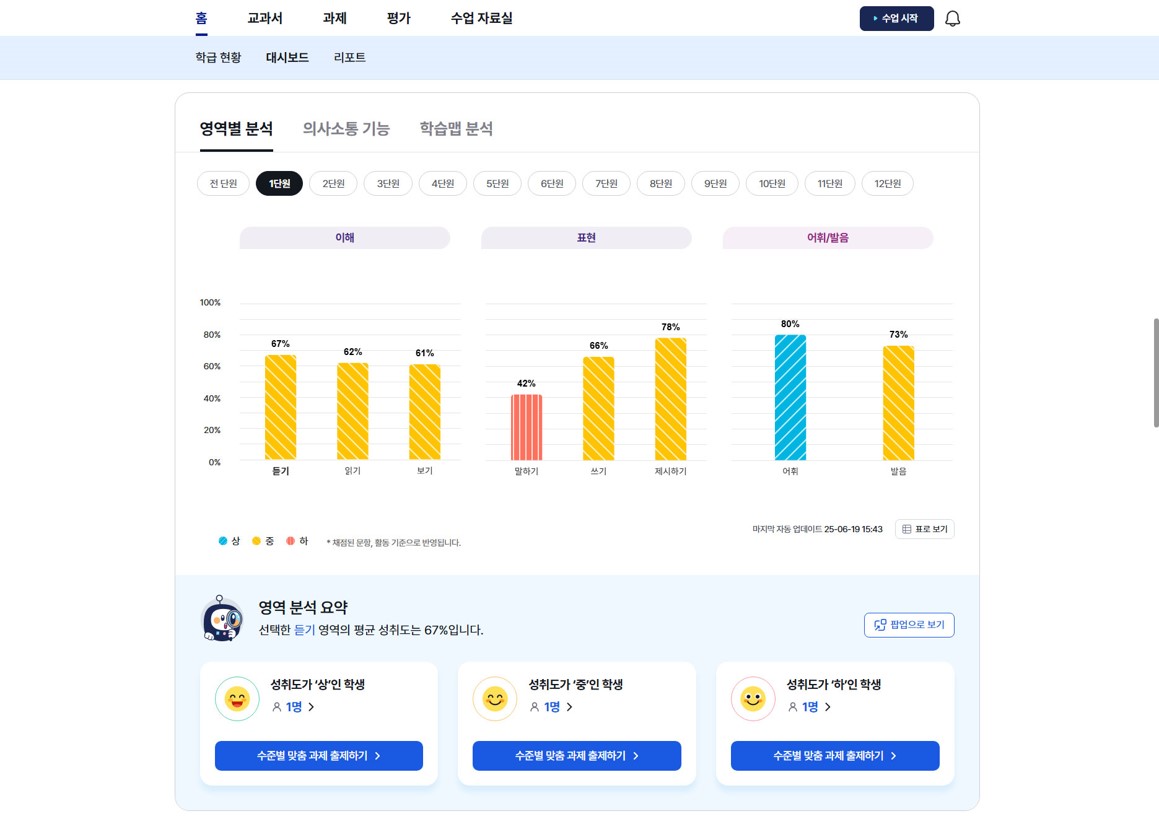Expand the list of '하' level students

click(811, 707)
